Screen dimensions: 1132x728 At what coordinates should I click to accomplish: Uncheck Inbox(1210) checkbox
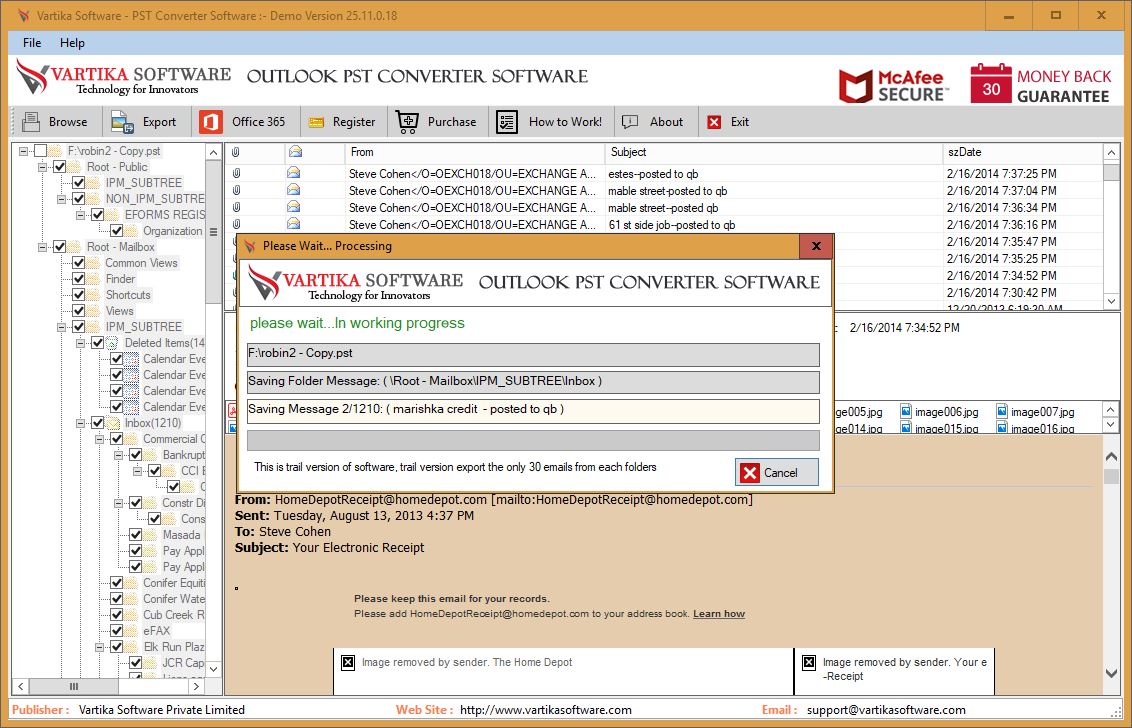click(x=97, y=423)
